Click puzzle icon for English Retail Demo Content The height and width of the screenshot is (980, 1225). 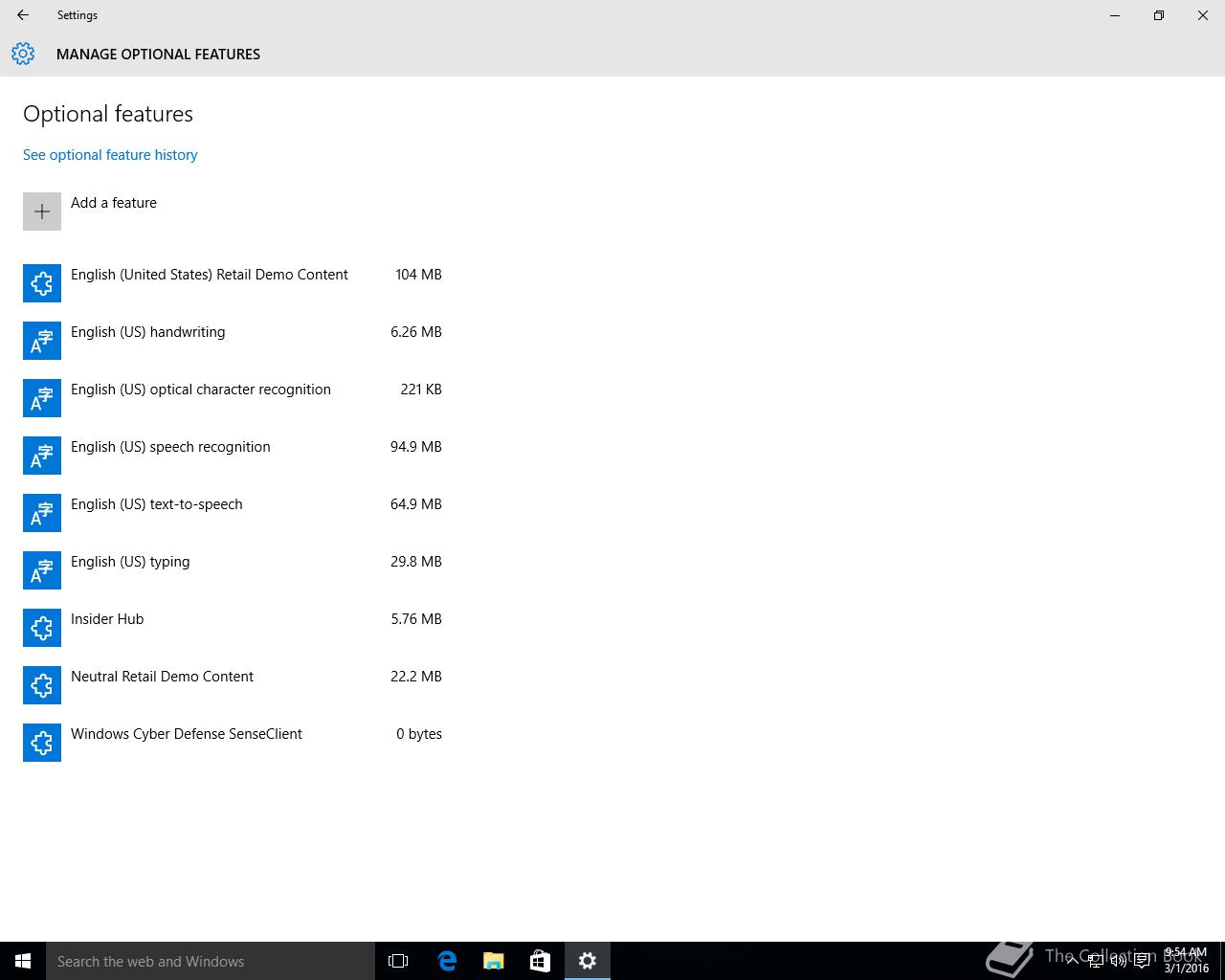pos(42,283)
